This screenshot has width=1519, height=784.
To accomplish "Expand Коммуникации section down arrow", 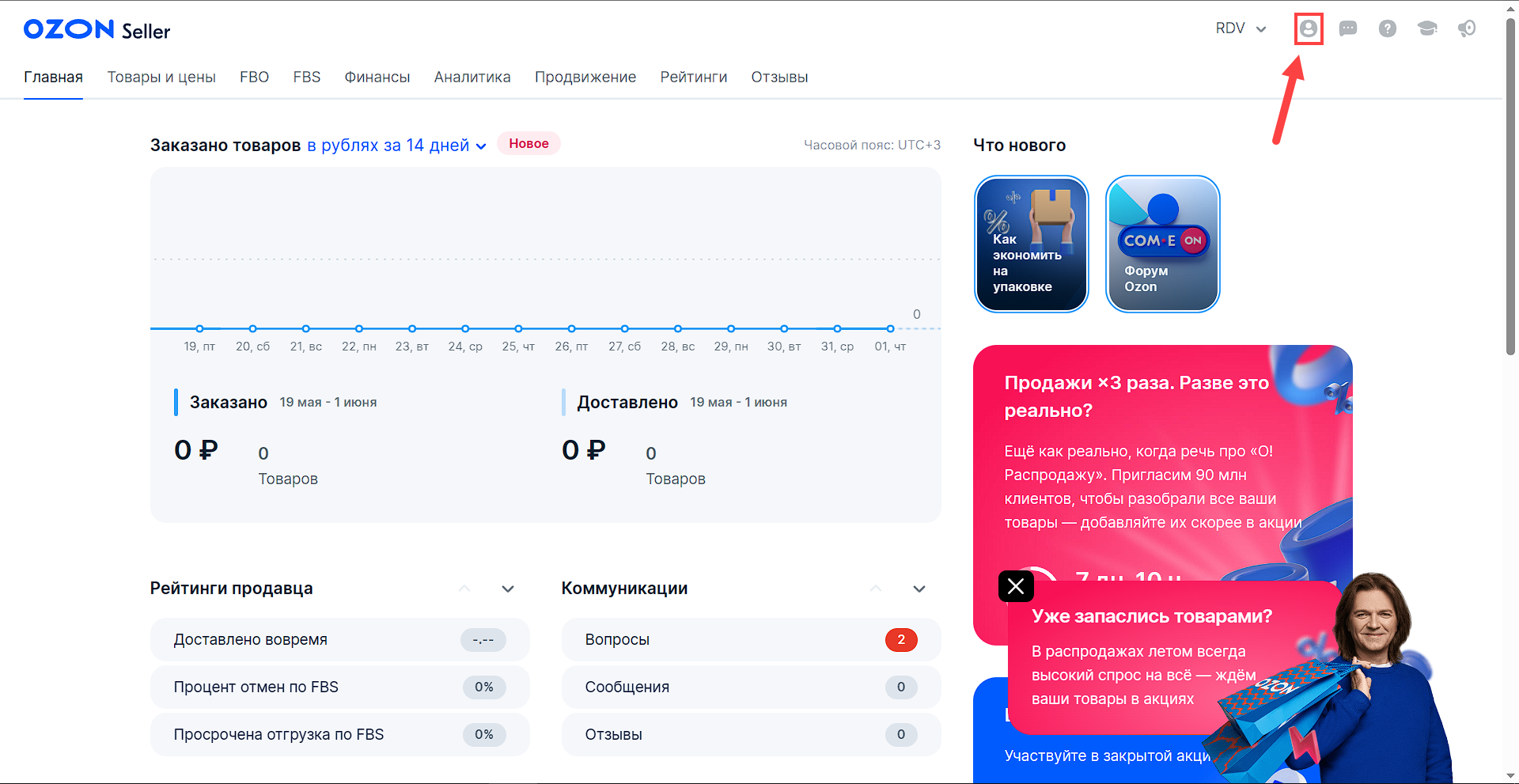I will pos(919,589).
